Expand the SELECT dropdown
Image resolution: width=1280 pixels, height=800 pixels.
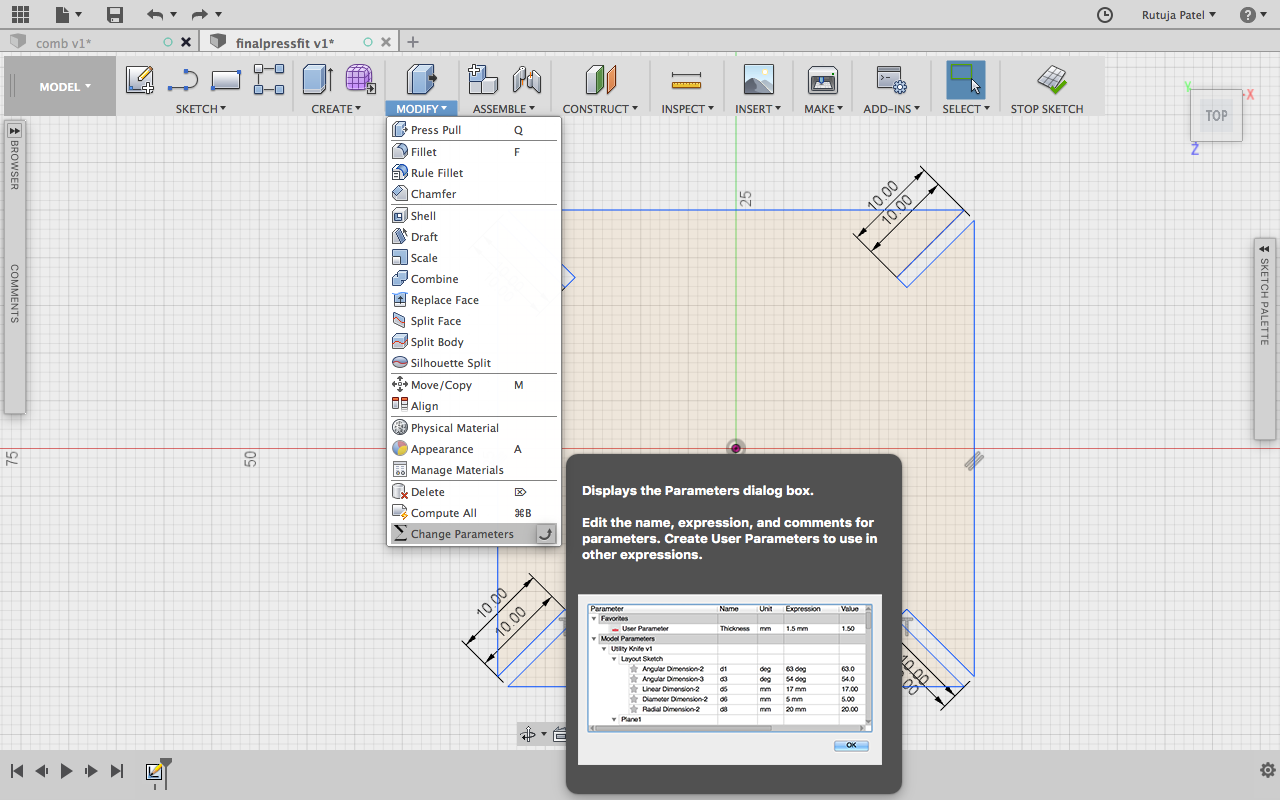tap(965, 109)
